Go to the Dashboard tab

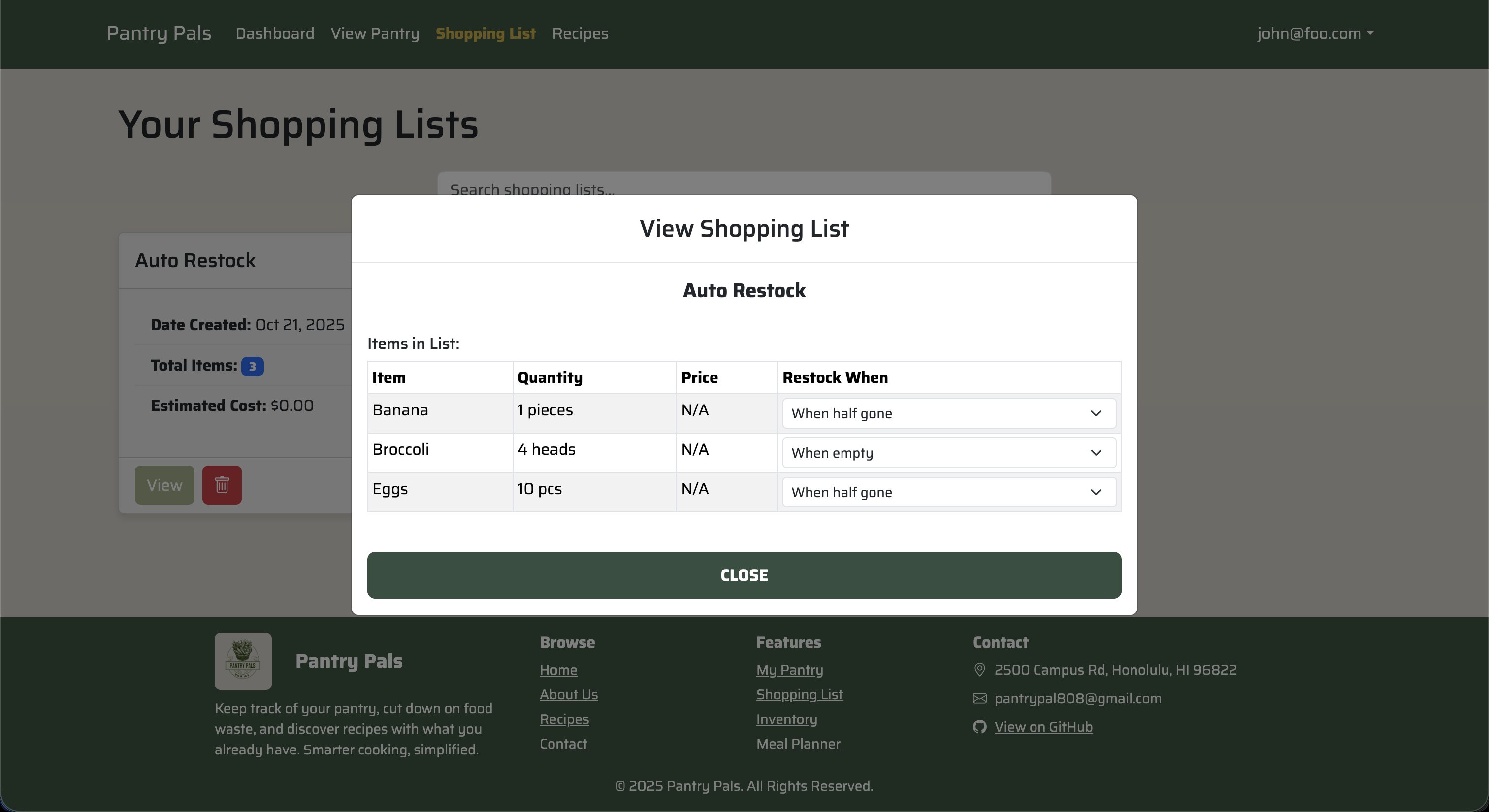click(x=275, y=33)
